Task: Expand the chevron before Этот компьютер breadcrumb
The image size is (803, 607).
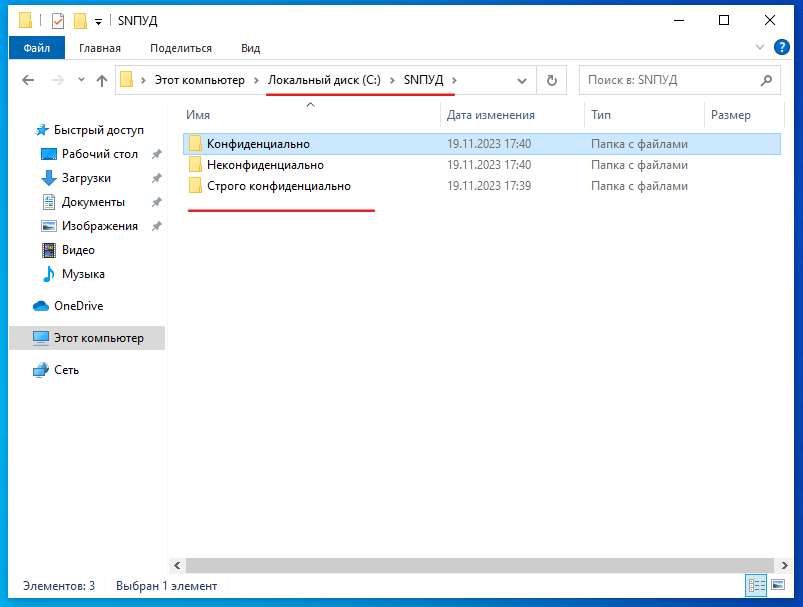Action: [143, 80]
